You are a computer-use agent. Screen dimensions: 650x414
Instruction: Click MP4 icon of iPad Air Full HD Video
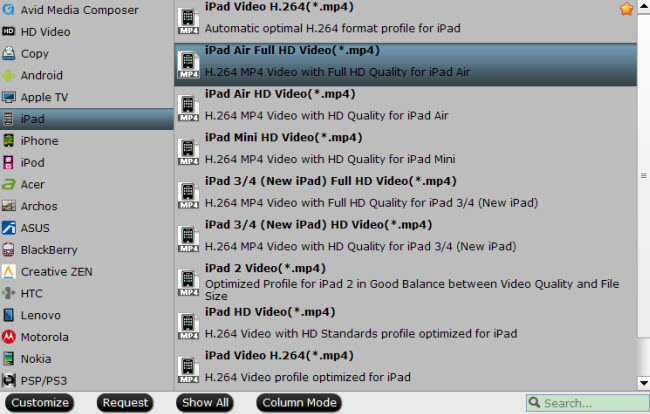(188, 64)
